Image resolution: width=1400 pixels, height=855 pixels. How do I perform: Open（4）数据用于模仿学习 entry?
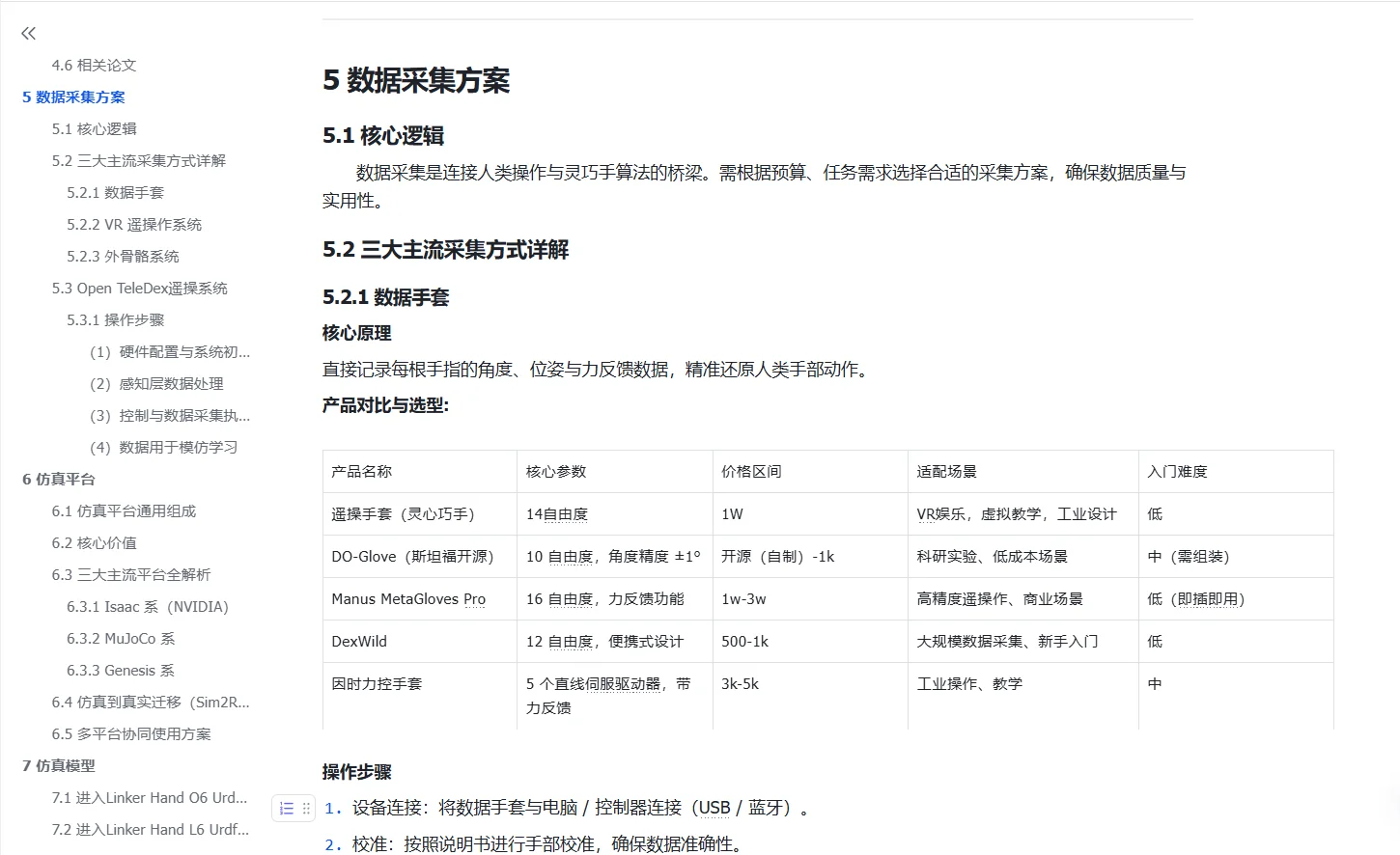[164, 447]
